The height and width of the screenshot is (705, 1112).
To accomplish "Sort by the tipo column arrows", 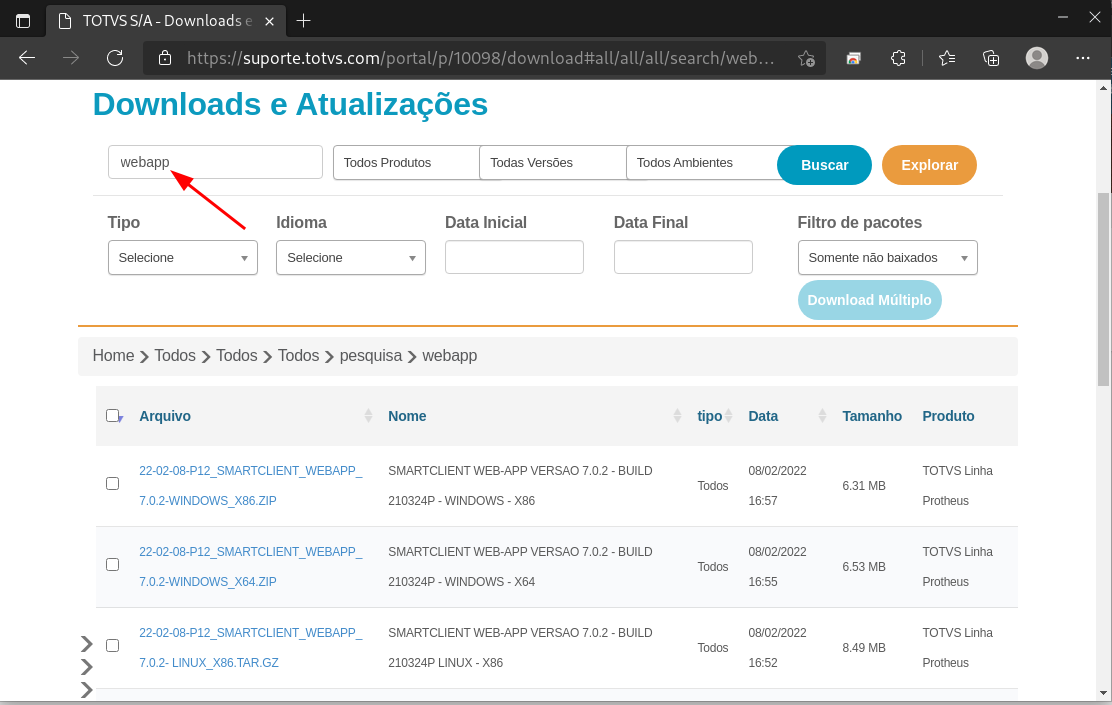I will (x=728, y=416).
